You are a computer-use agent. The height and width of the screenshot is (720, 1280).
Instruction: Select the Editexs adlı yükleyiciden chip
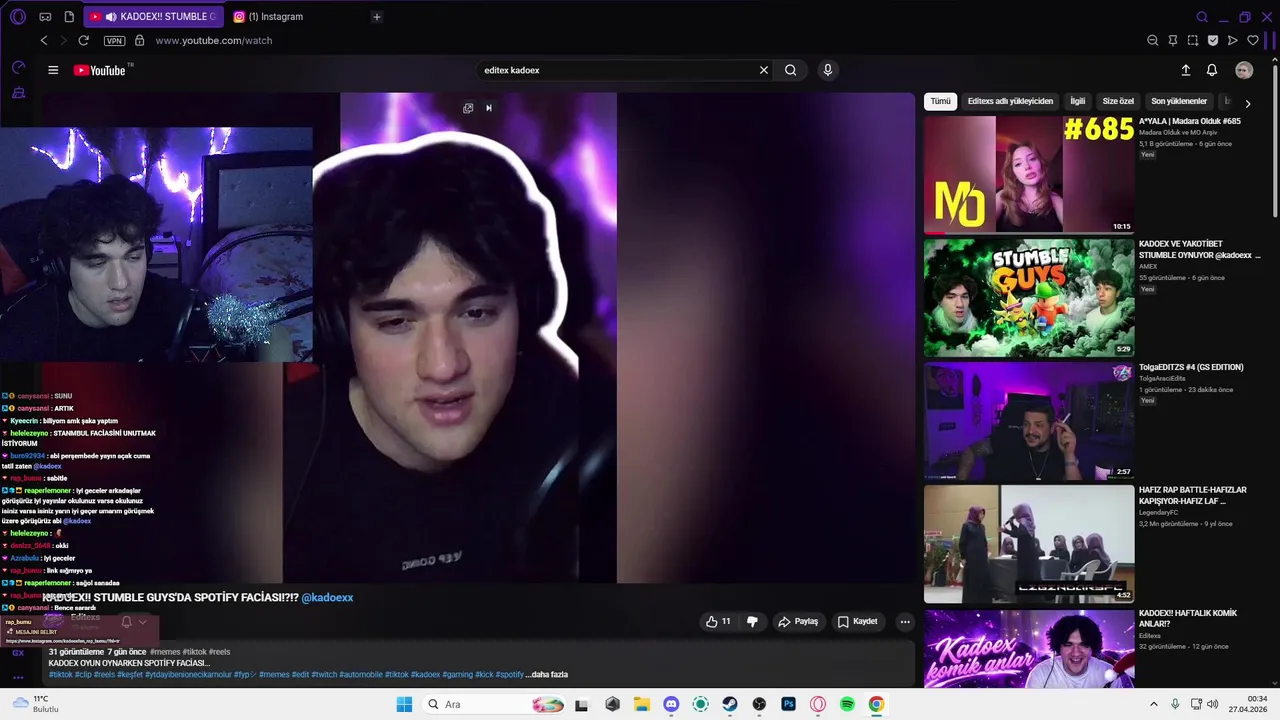(x=1010, y=101)
